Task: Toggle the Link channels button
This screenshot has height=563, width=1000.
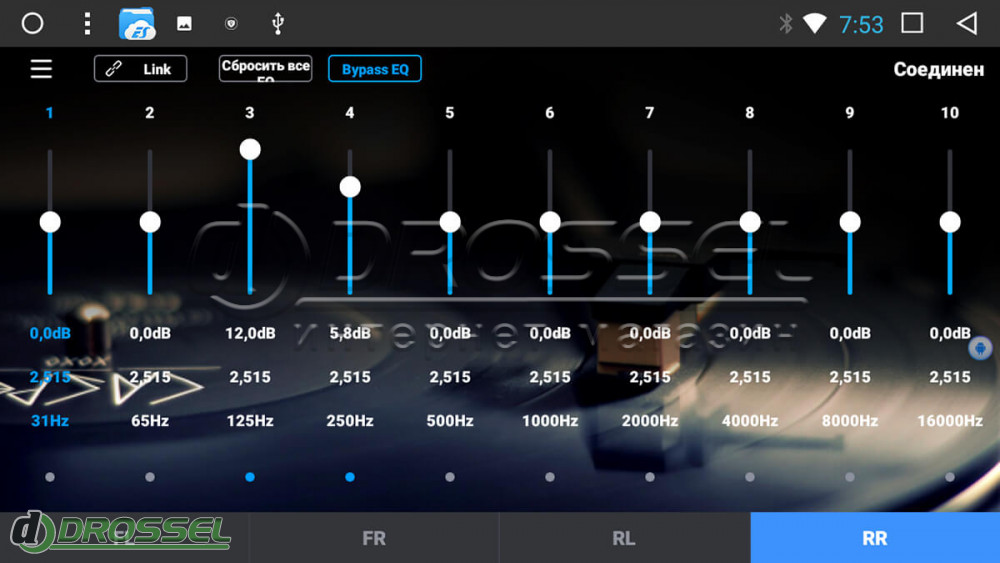Action: click(140, 69)
